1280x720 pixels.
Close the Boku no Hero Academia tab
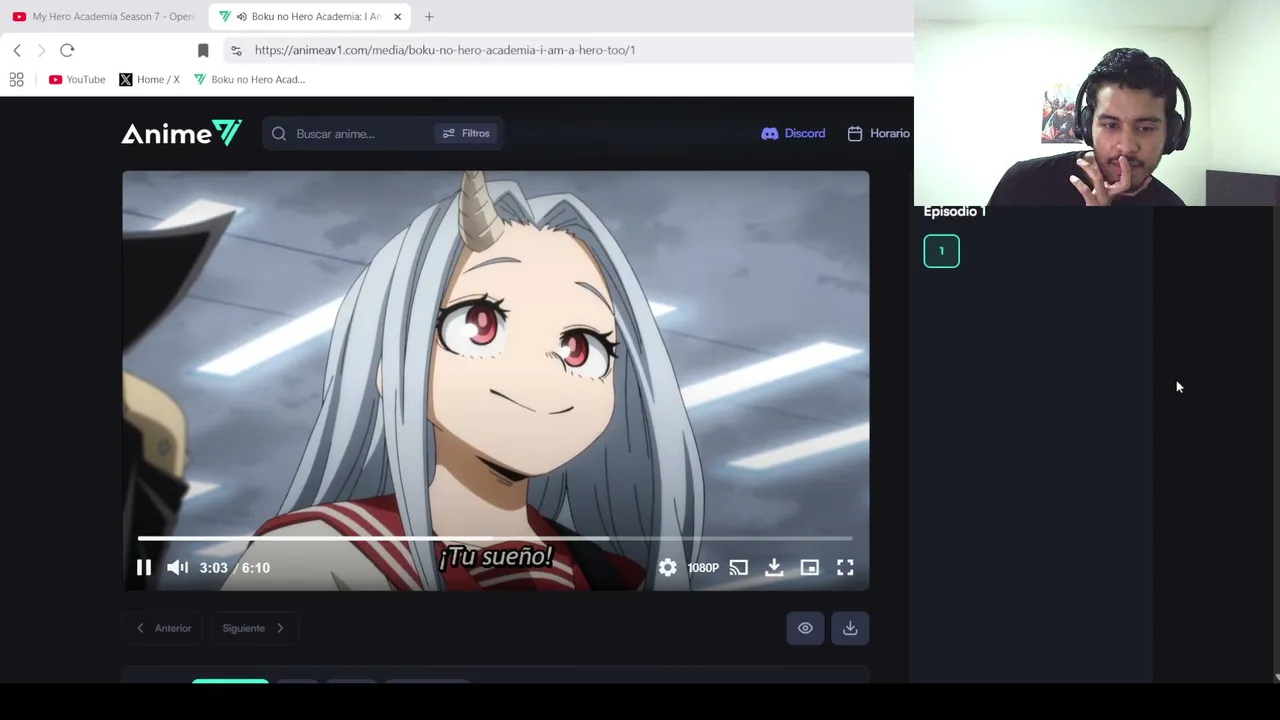[x=397, y=16]
